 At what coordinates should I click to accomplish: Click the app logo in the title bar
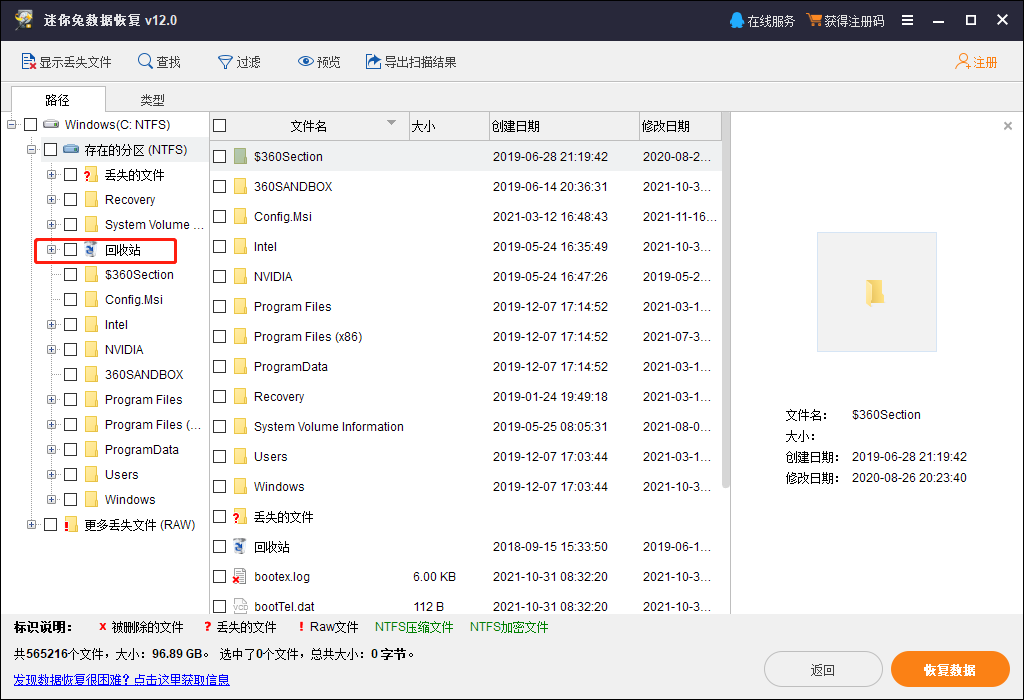click(24, 20)
